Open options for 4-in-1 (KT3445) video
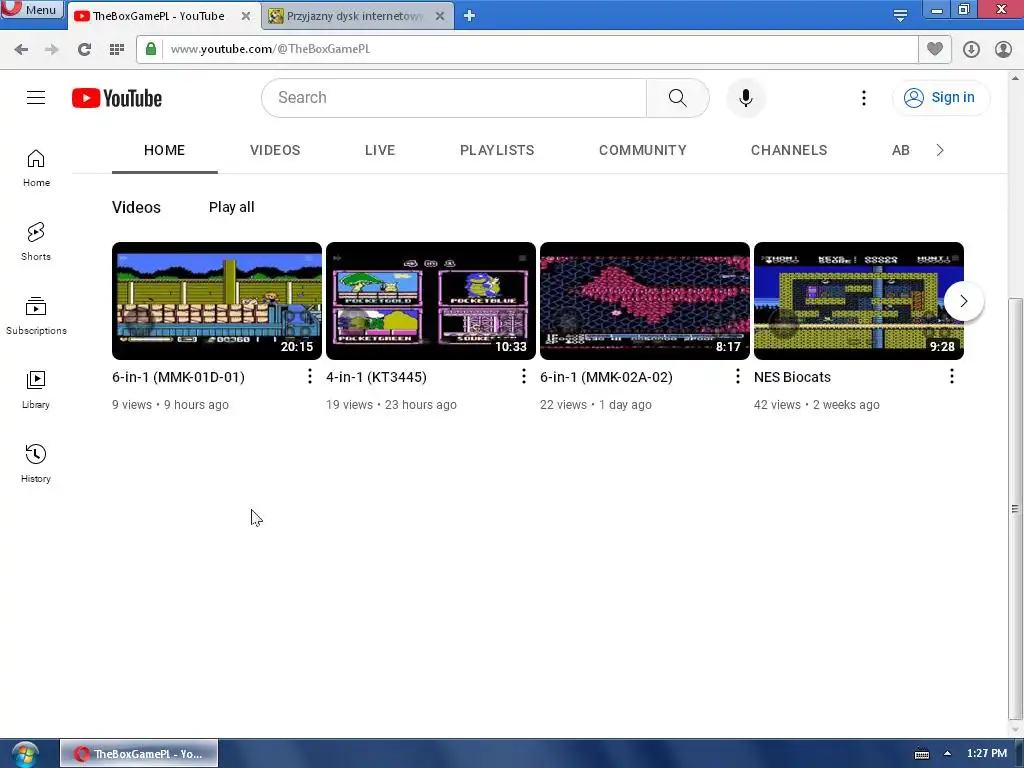Image resolution: width=1024 pixels, height=768 pixels. click(x=524, y=376)
